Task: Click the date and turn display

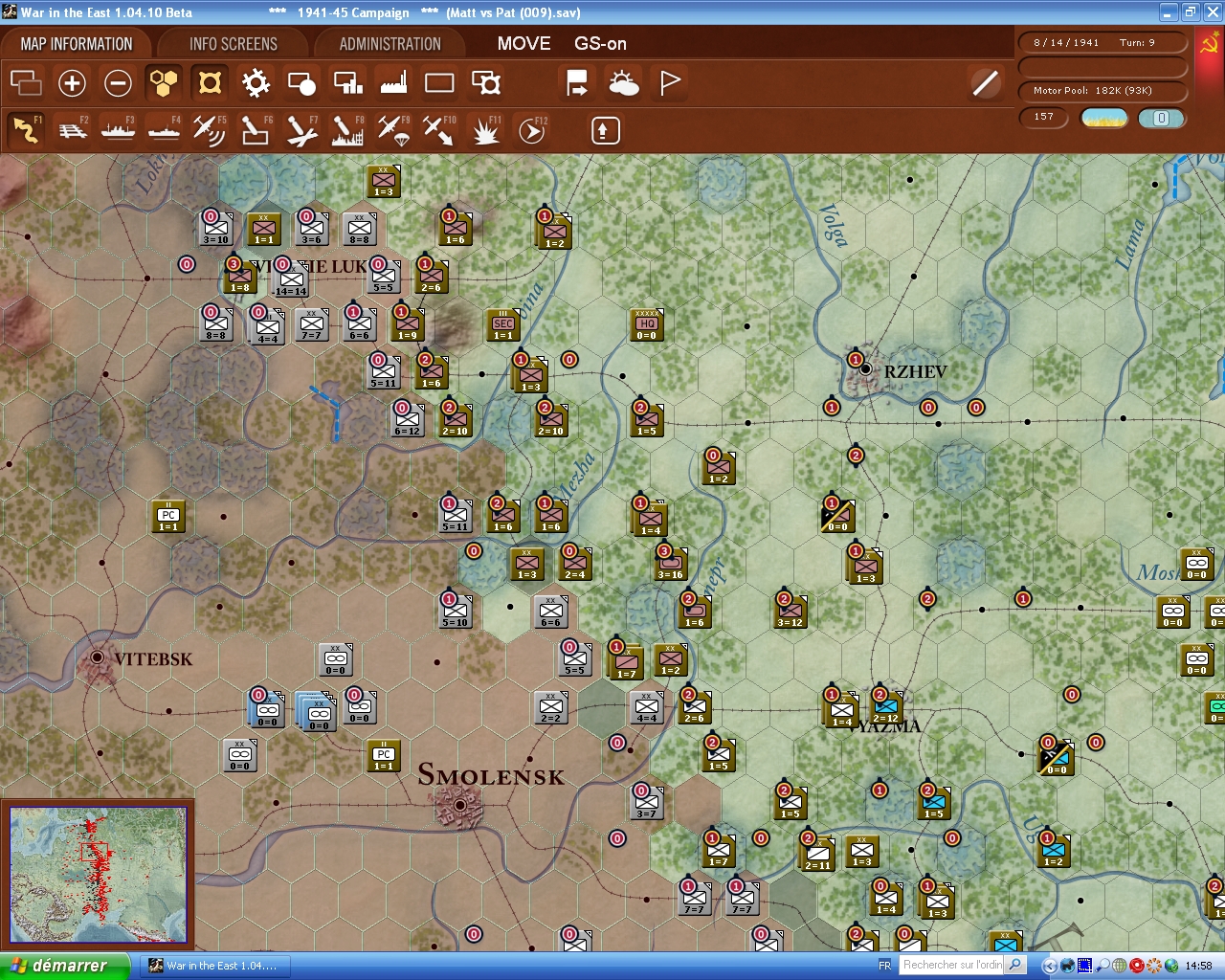Action: pyautogui.click(x=1102, y=43)
